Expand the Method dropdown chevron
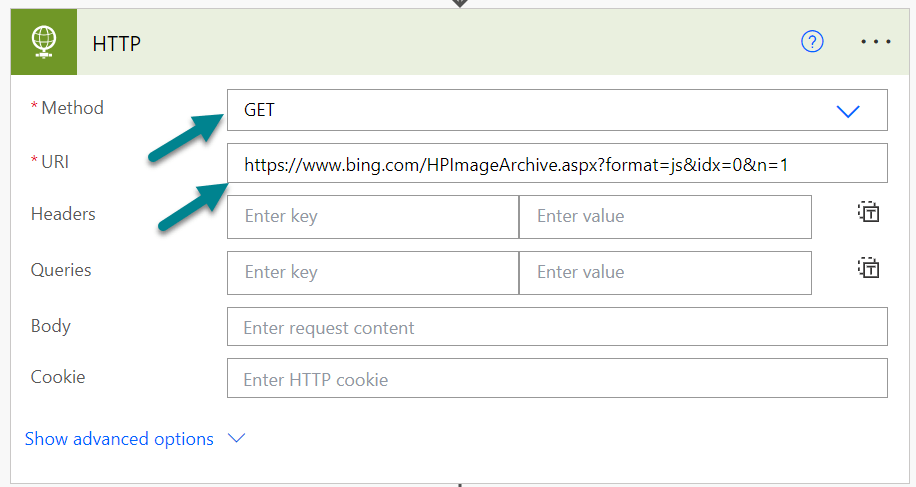 pos(848,111)
